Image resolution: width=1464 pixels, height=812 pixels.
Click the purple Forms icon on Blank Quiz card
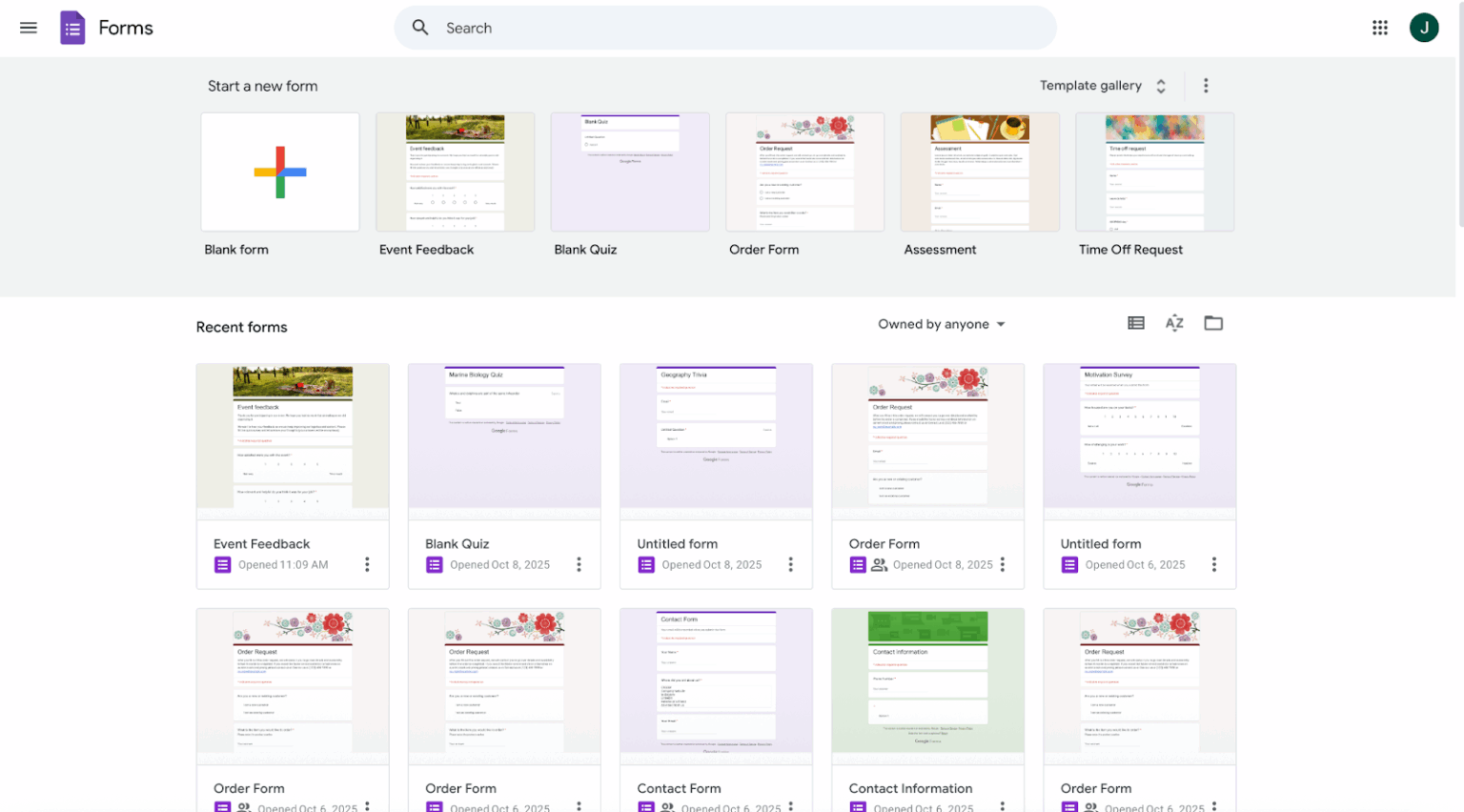(x=434, y=564)
